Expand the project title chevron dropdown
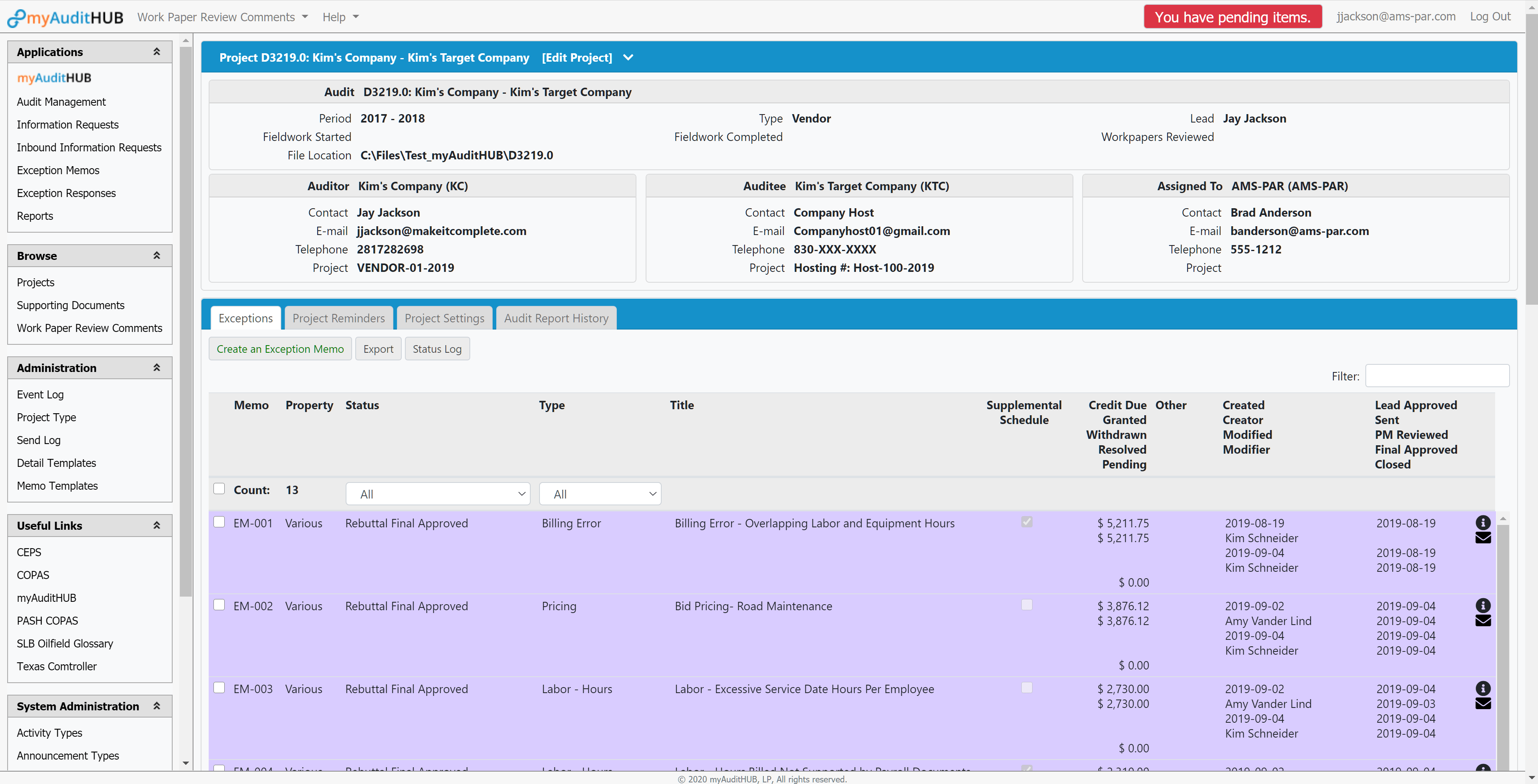This screenshot has height=784, width=1538. tap(628, 57)
